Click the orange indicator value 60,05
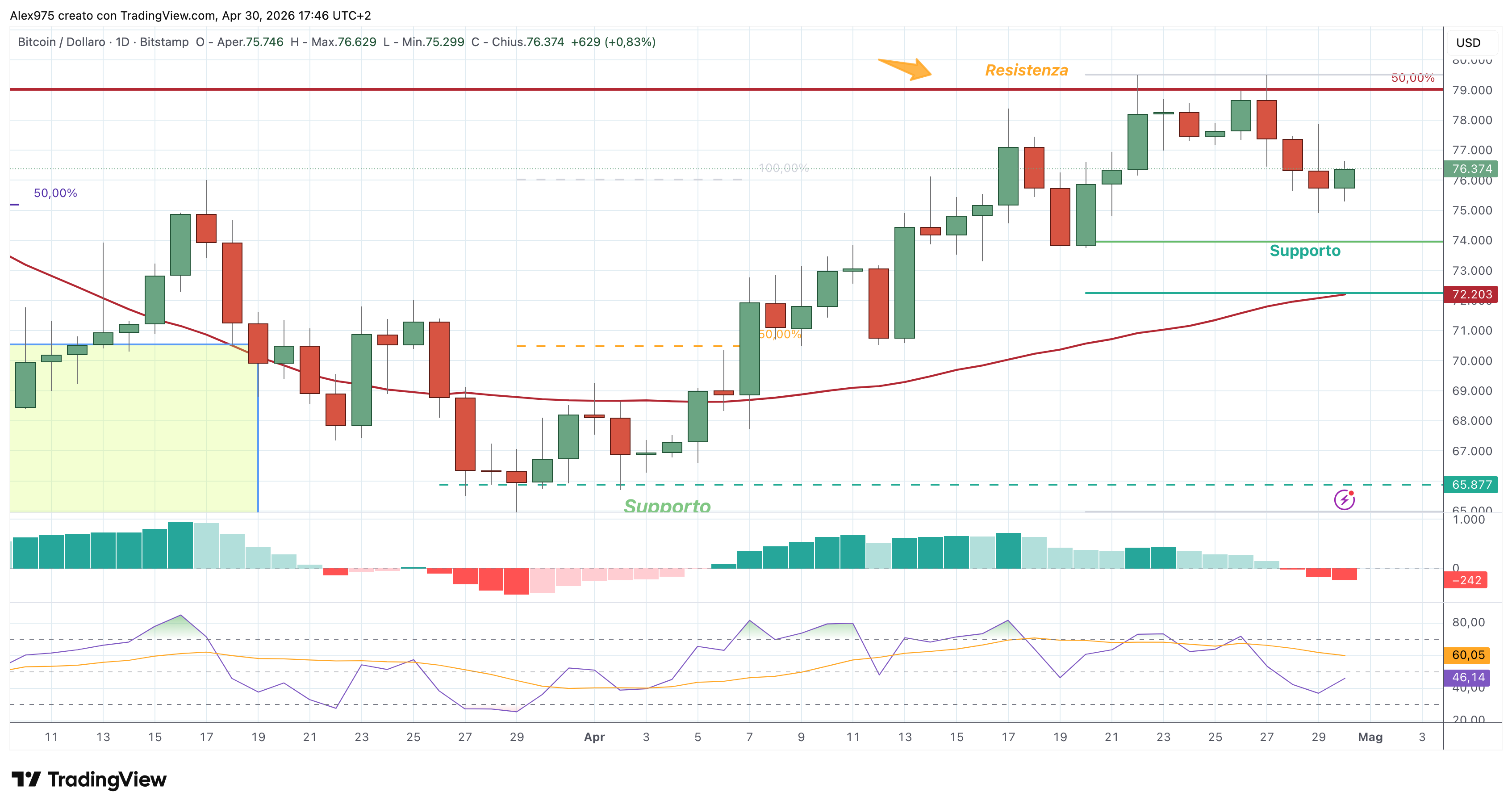 (1467, 655)
